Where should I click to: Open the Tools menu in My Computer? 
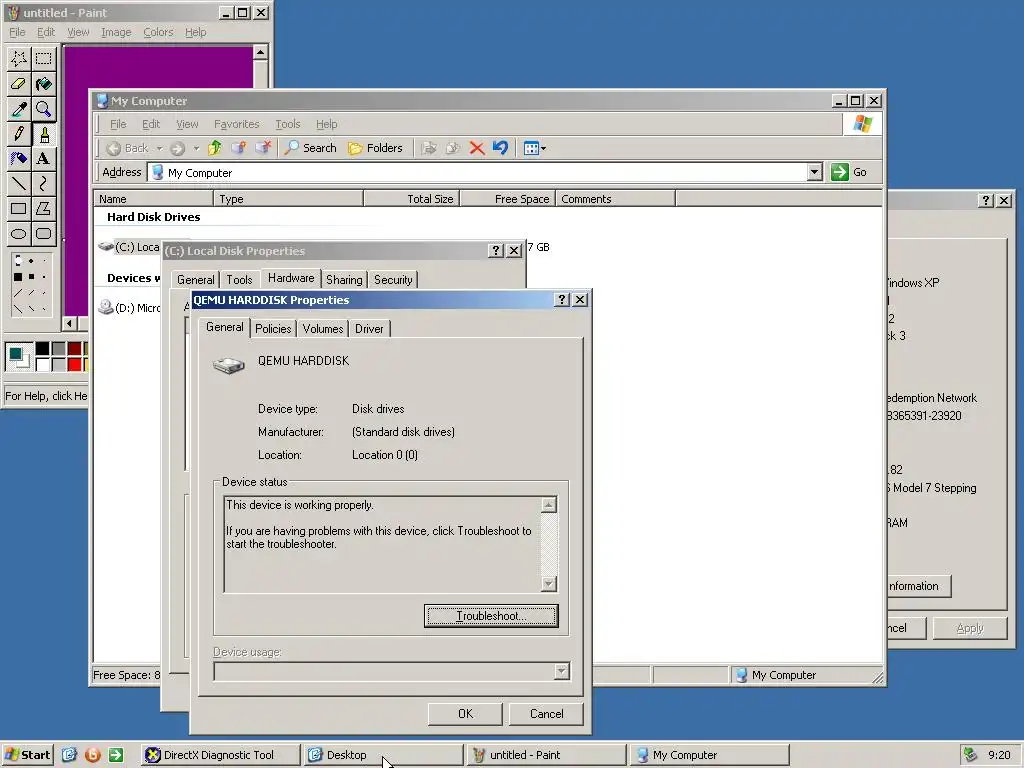point(287,124)
